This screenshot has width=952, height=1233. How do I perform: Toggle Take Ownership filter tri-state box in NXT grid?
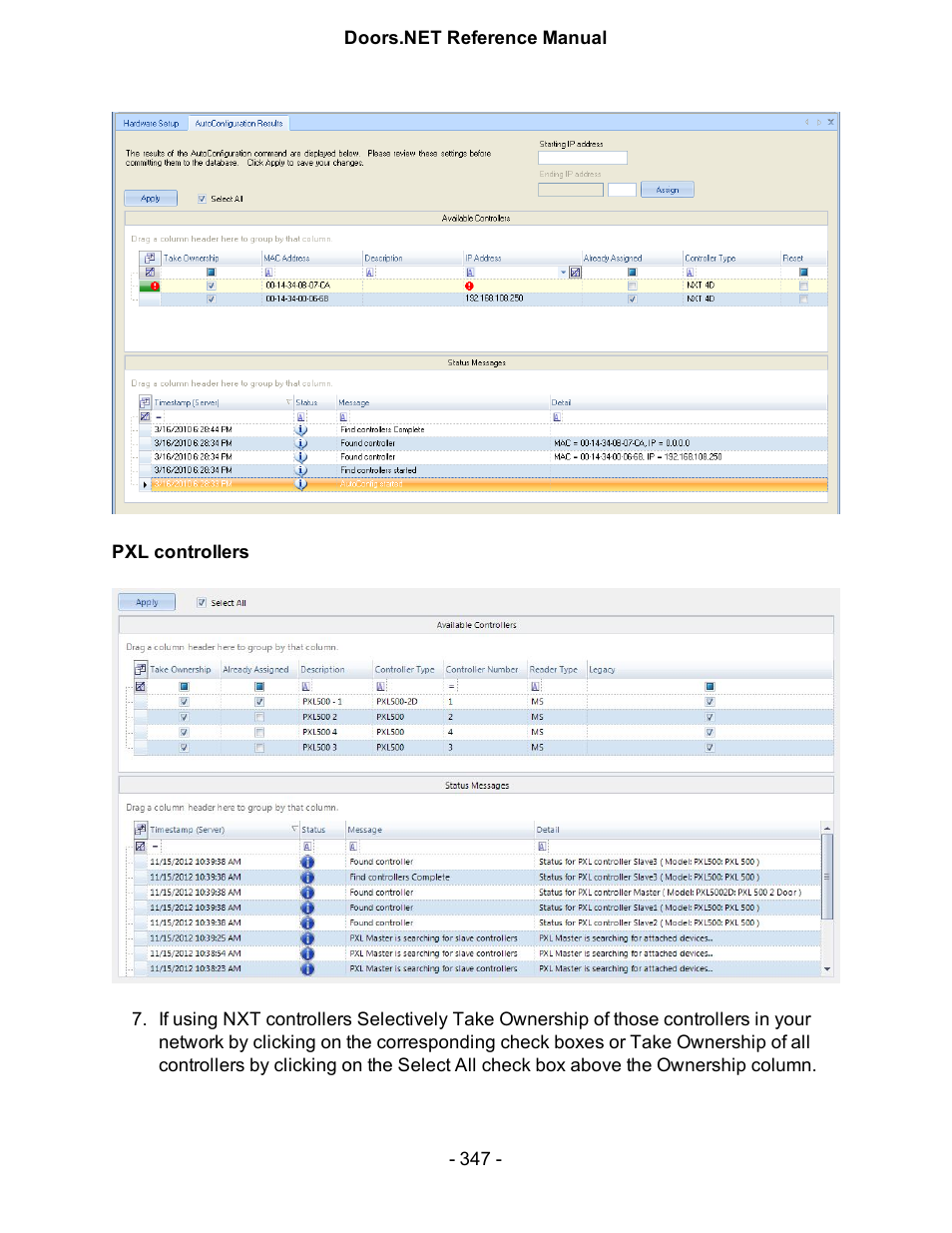pos(211,272)
